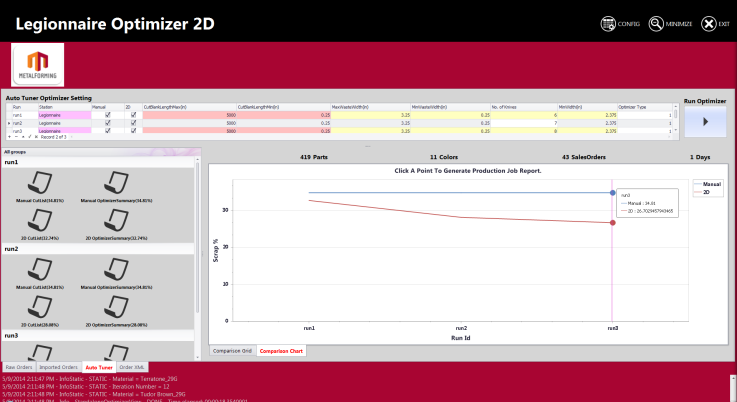Toggle Manual checkbox for run1

point(108,115)
